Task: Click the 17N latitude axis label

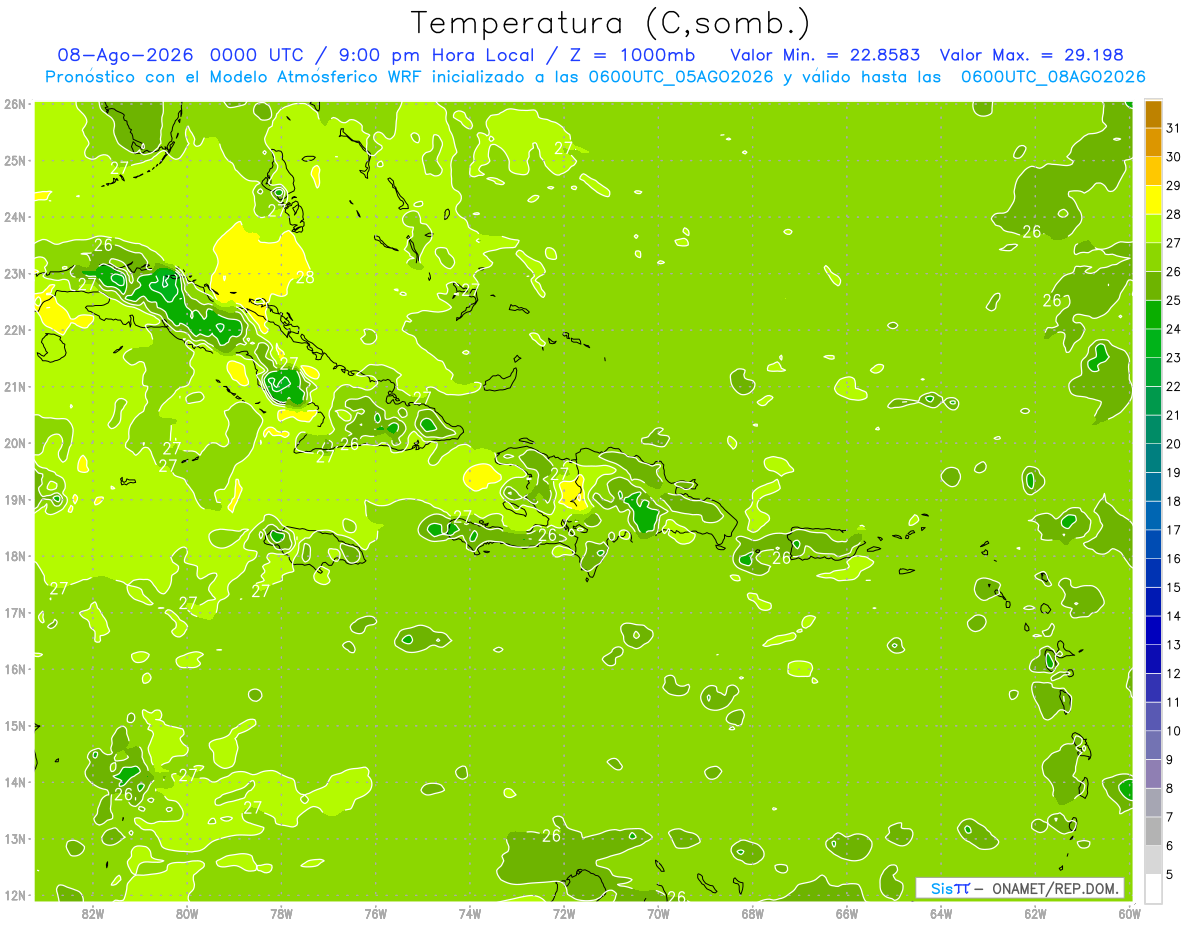Action: click(x=16, y=613)
